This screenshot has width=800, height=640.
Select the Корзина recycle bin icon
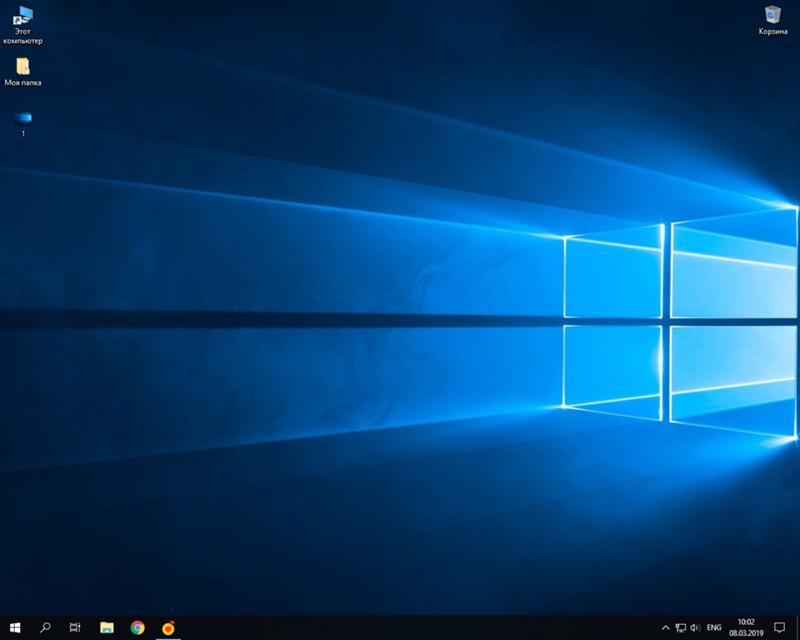(772, 20)
